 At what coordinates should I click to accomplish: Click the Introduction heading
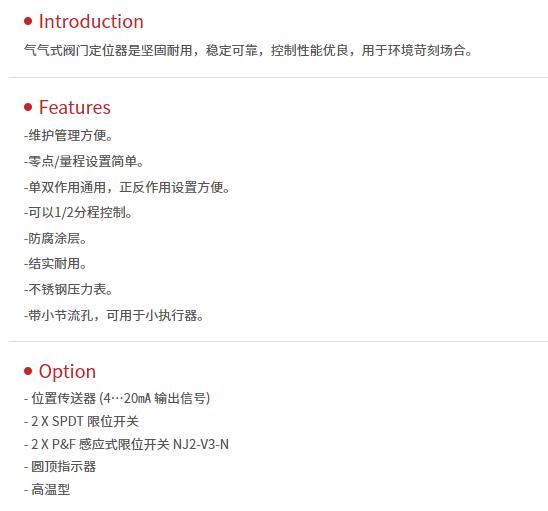[x=91, y=22]
